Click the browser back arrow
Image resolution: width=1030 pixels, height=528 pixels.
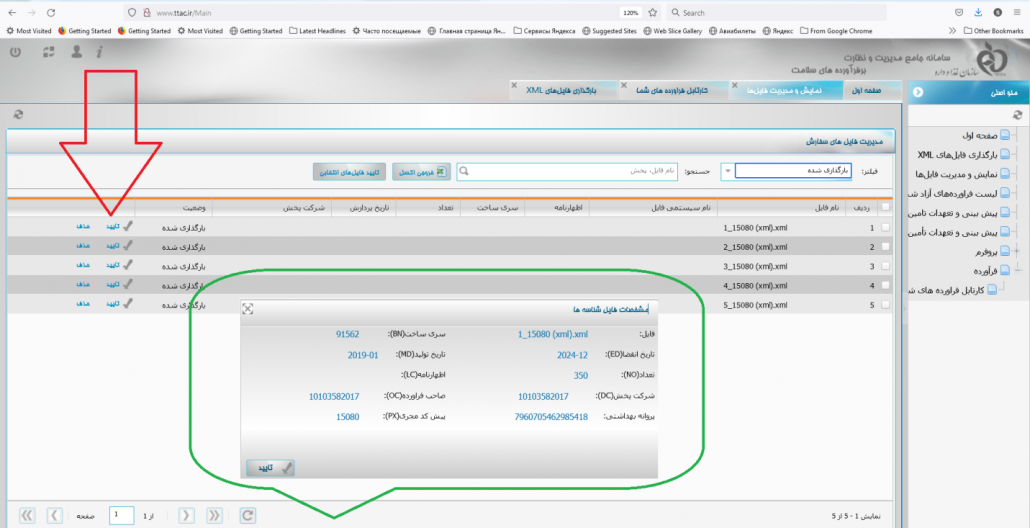click(12, 12)
